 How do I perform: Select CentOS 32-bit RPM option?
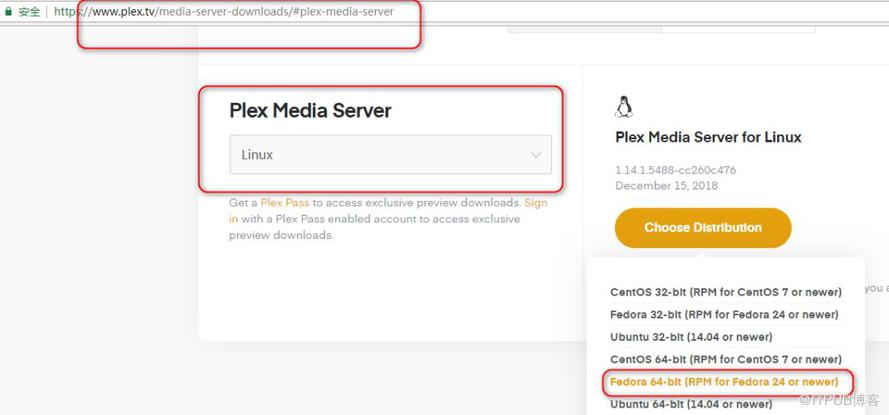[726, 292]
